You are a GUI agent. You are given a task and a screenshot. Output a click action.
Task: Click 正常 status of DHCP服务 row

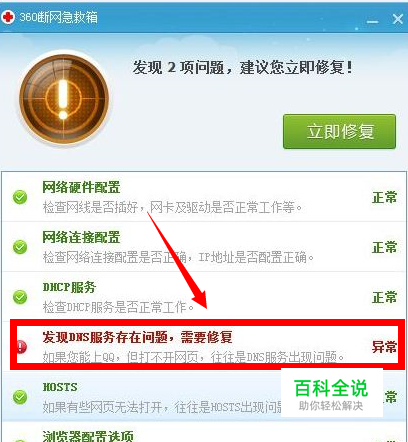point(384,297)
